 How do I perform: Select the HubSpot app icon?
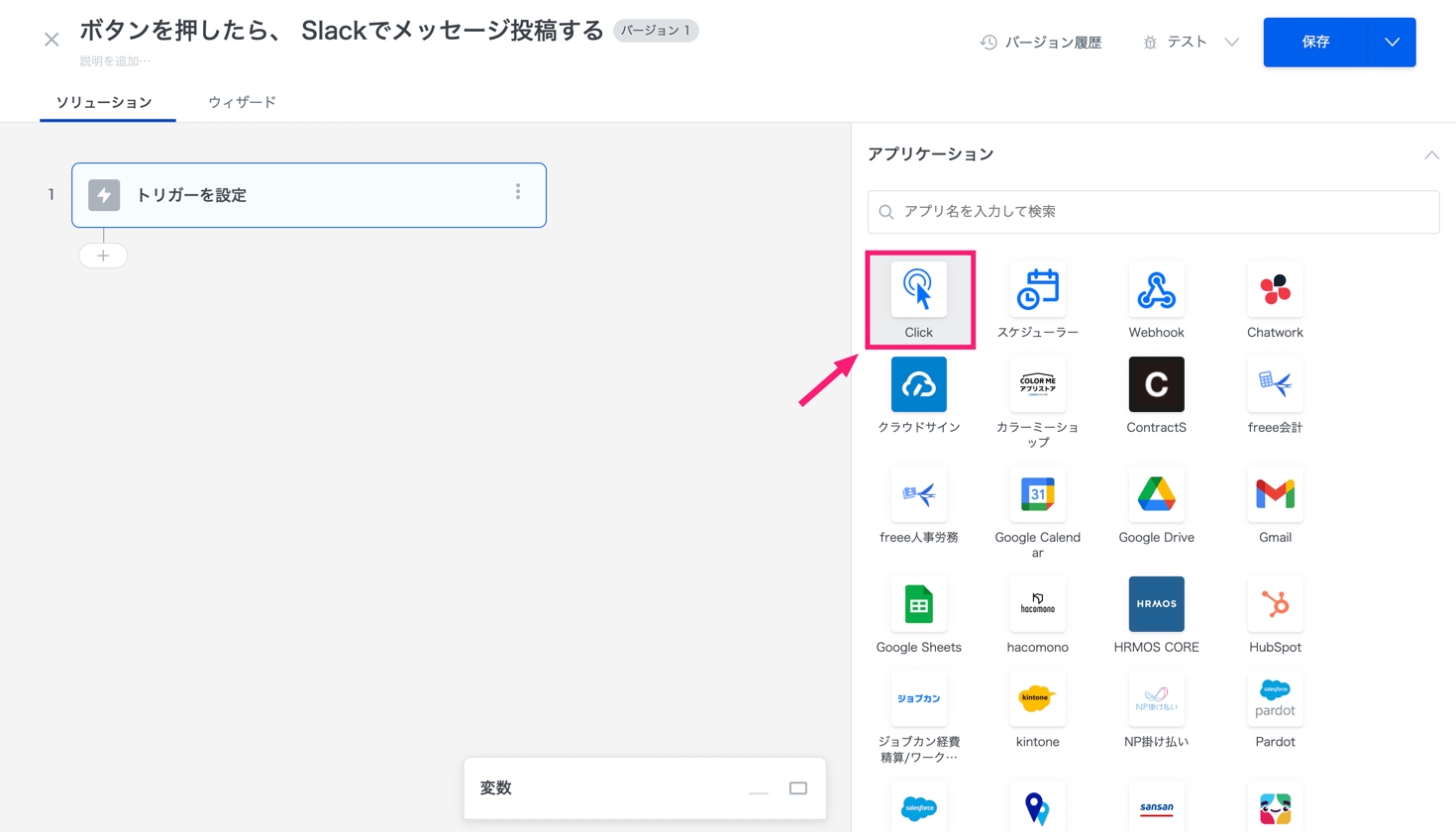click(1275, 604)
